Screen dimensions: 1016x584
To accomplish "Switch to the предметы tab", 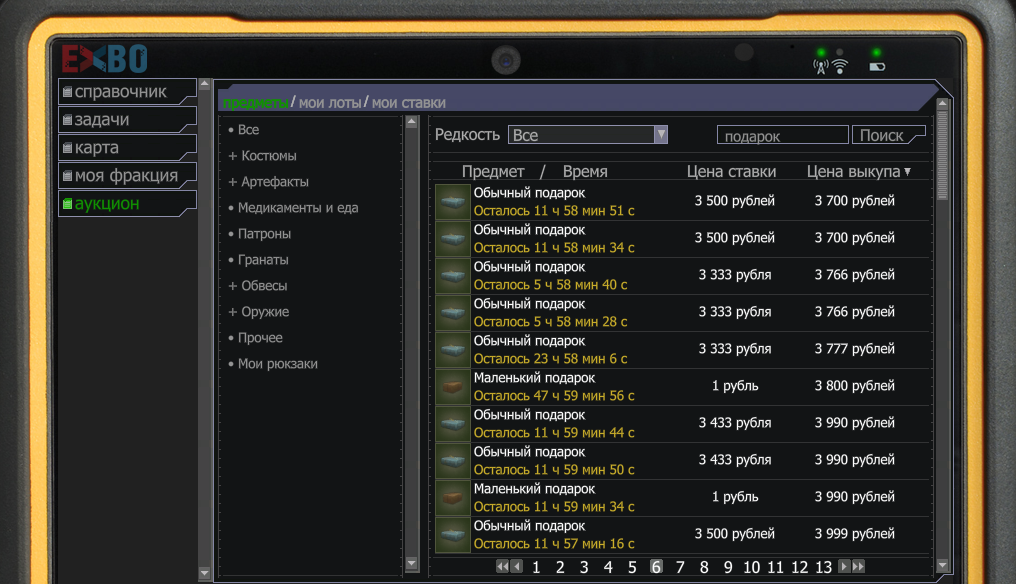I will coord(255,102).
